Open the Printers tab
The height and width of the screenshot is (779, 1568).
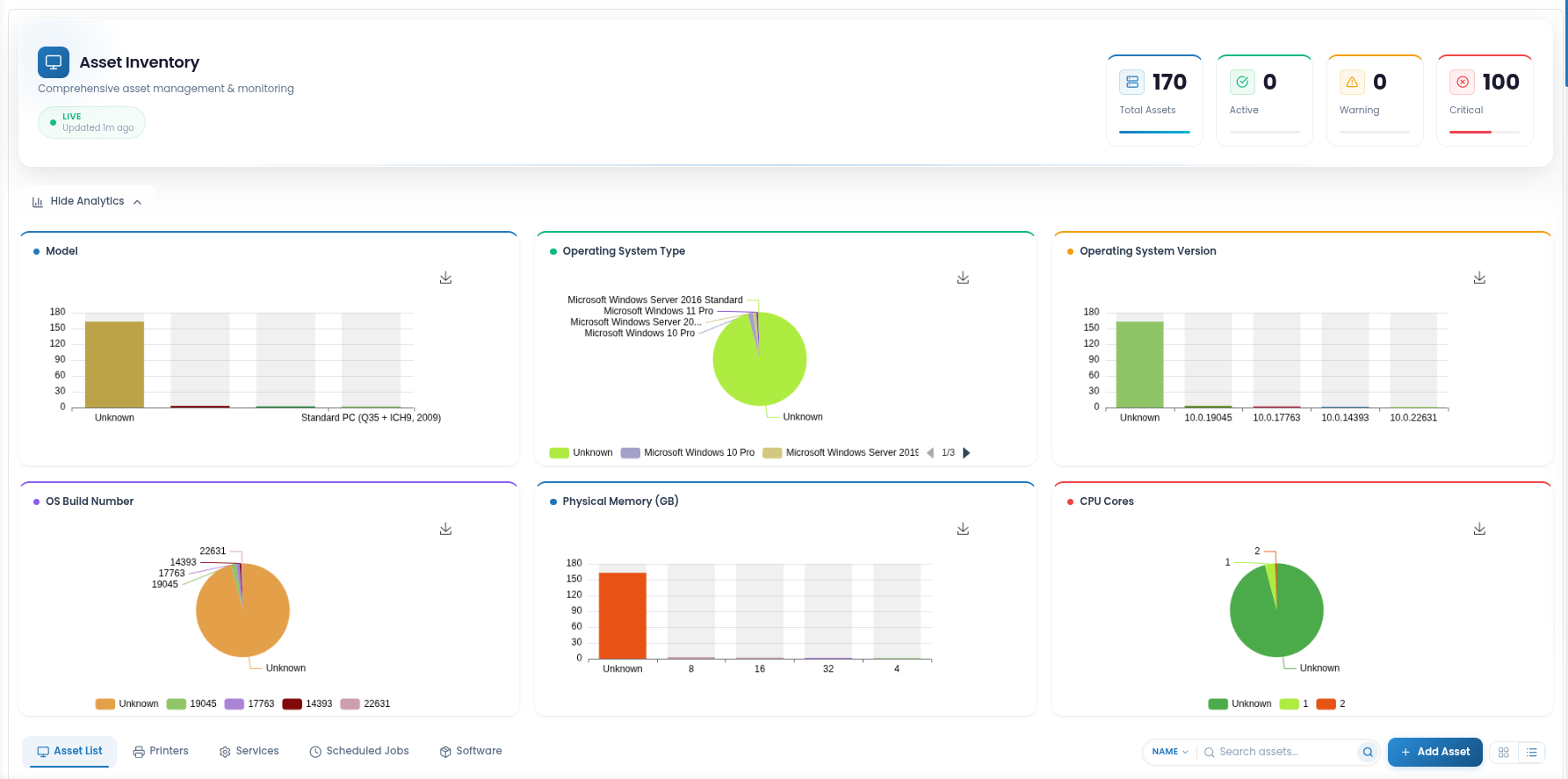click(161, 751)
